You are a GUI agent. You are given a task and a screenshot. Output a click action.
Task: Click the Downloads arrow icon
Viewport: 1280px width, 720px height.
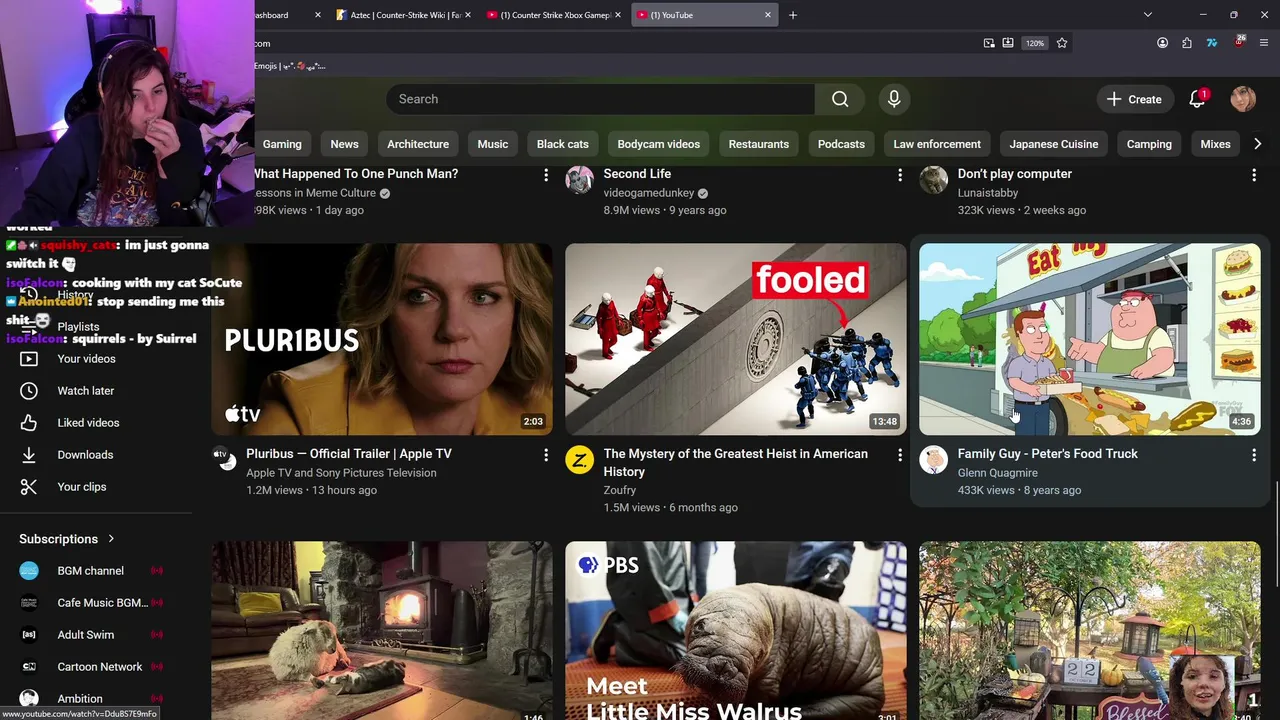tap(29, 455)
